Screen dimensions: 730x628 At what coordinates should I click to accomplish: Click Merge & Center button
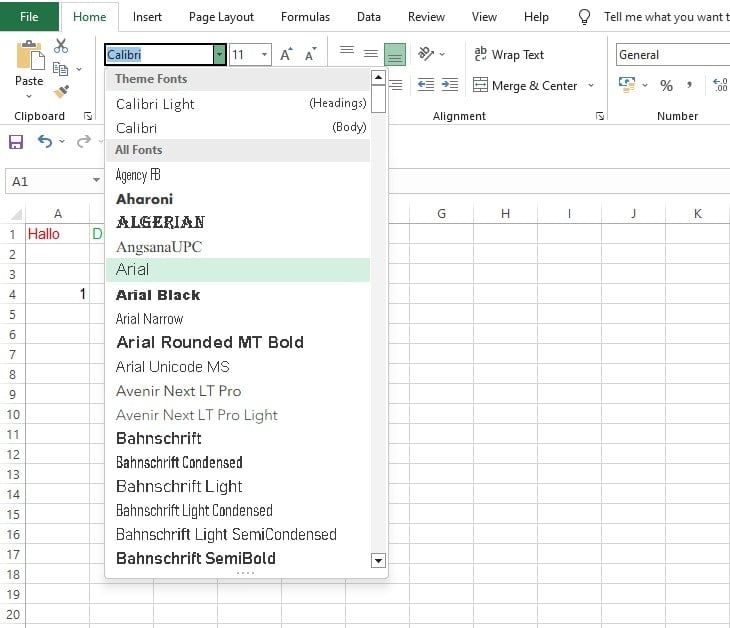(x=526, y=86)
